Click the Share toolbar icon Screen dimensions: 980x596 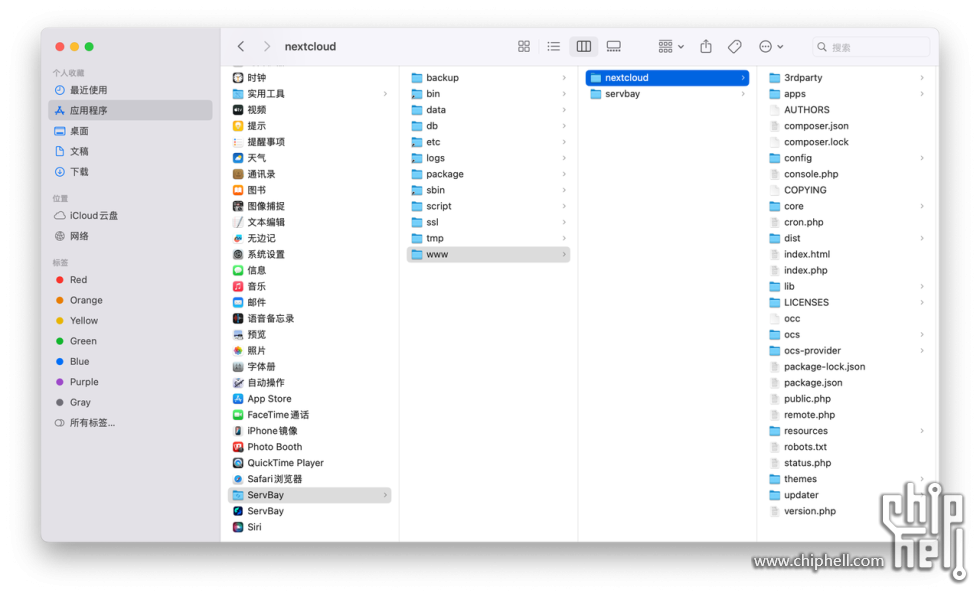point(706,46)
